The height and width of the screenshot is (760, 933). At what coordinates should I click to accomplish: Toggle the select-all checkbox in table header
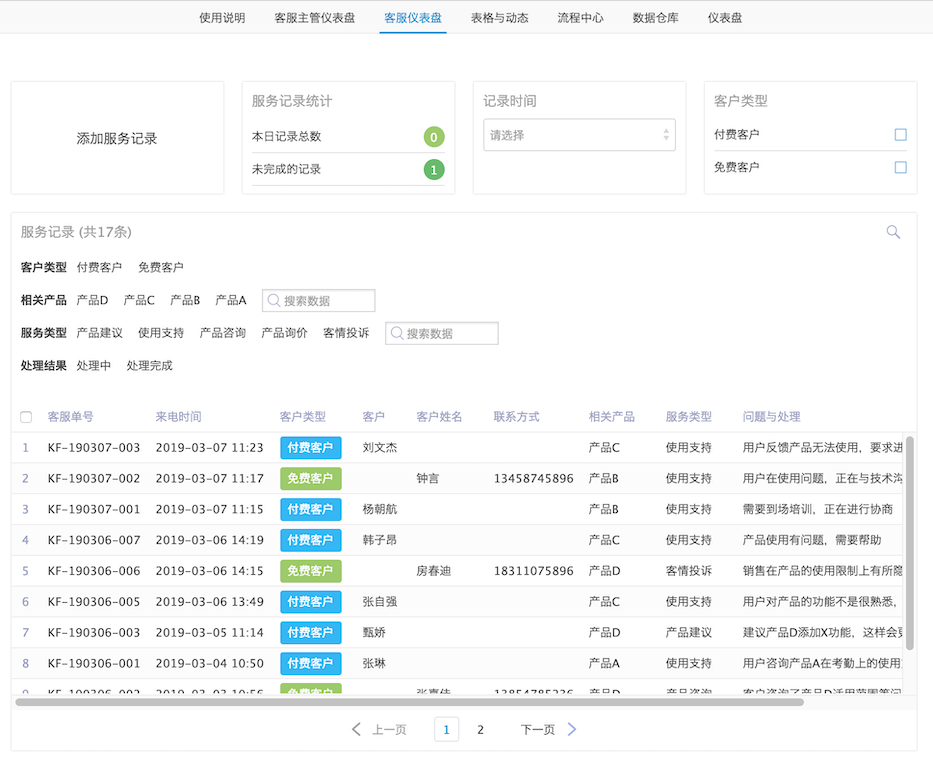26,417
